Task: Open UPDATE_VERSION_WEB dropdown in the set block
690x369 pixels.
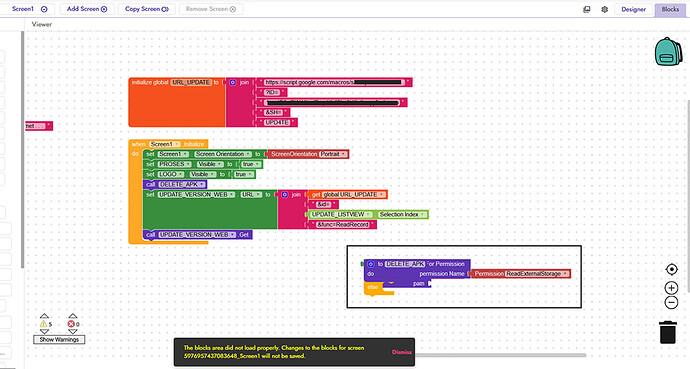Action: 196,194
